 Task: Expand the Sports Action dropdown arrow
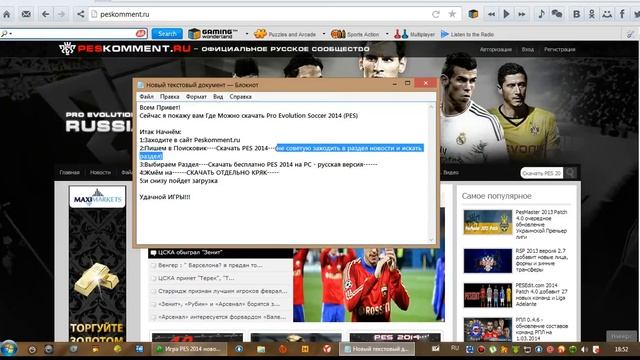387,34
